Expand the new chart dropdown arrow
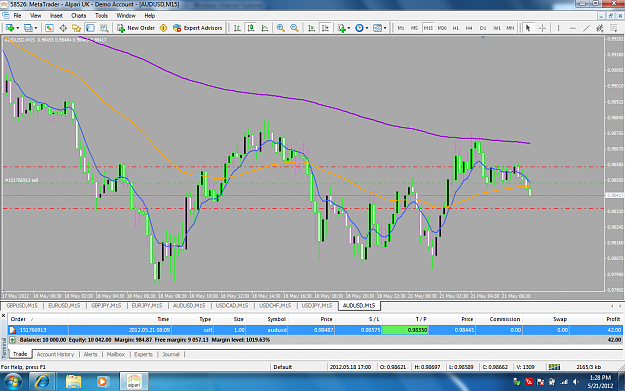Viewport: 625px width, 391px height. (18, 28)
